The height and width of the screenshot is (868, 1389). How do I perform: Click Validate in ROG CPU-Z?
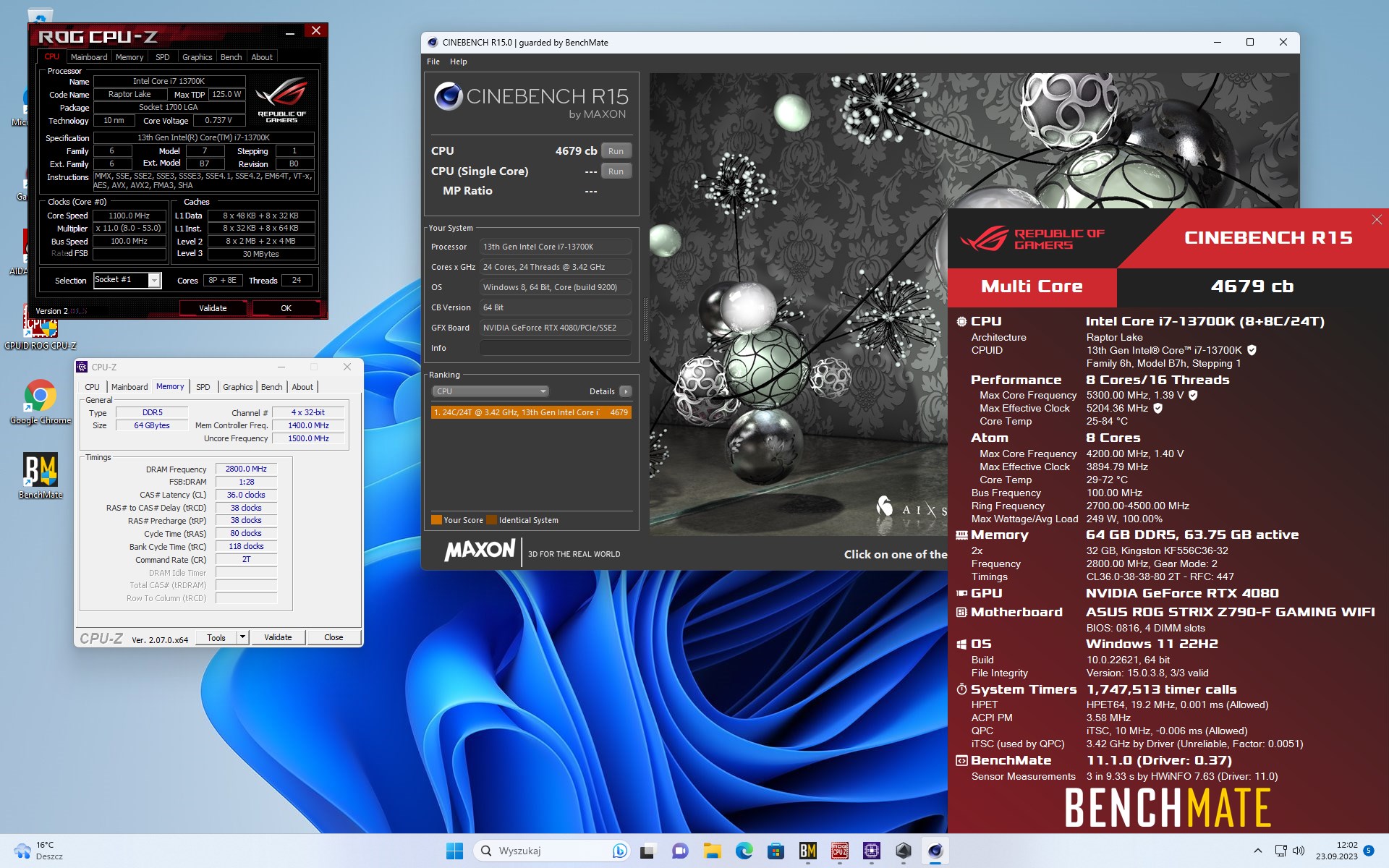(x=213, y=308)
